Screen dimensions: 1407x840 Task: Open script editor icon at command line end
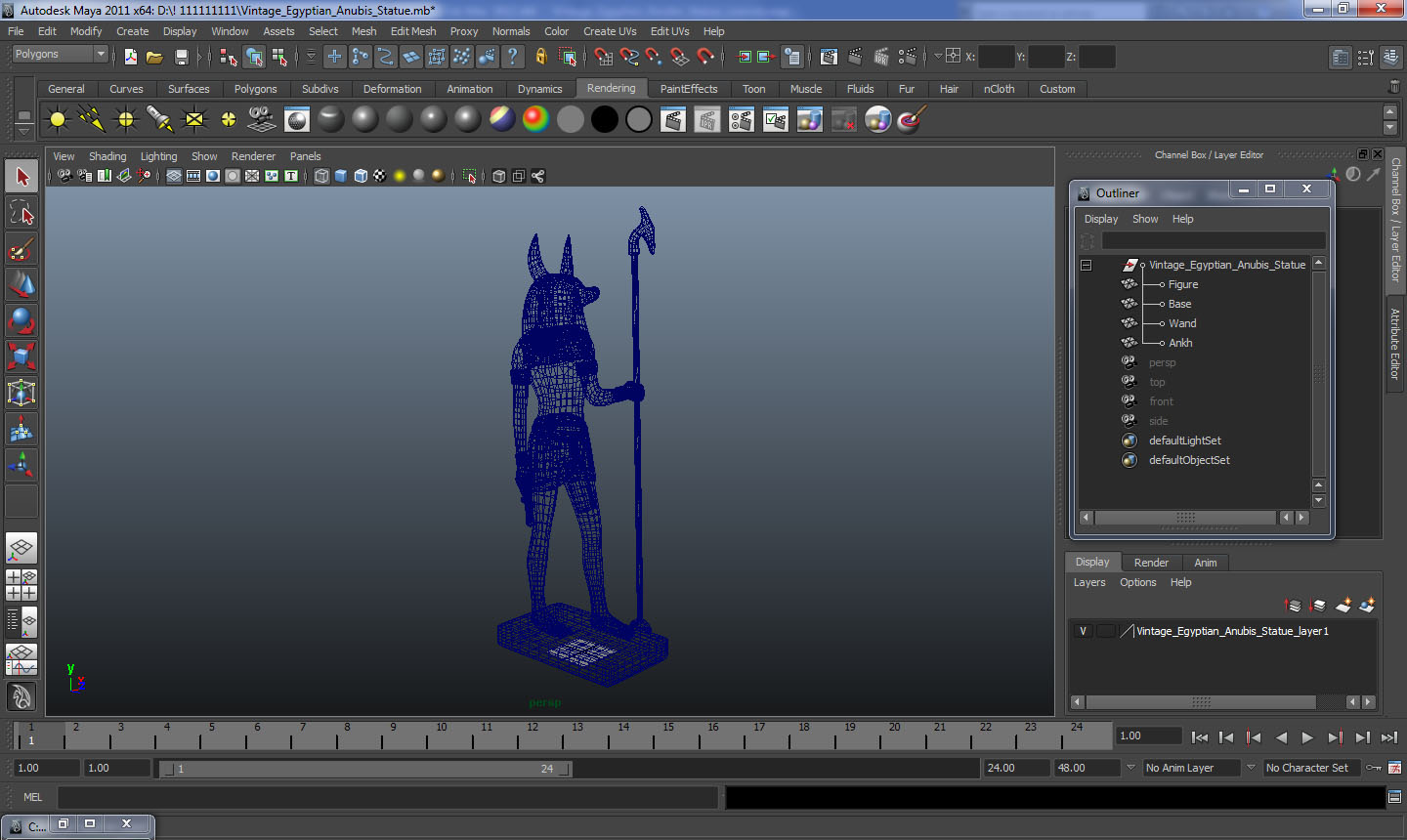tap(1394, 797)
